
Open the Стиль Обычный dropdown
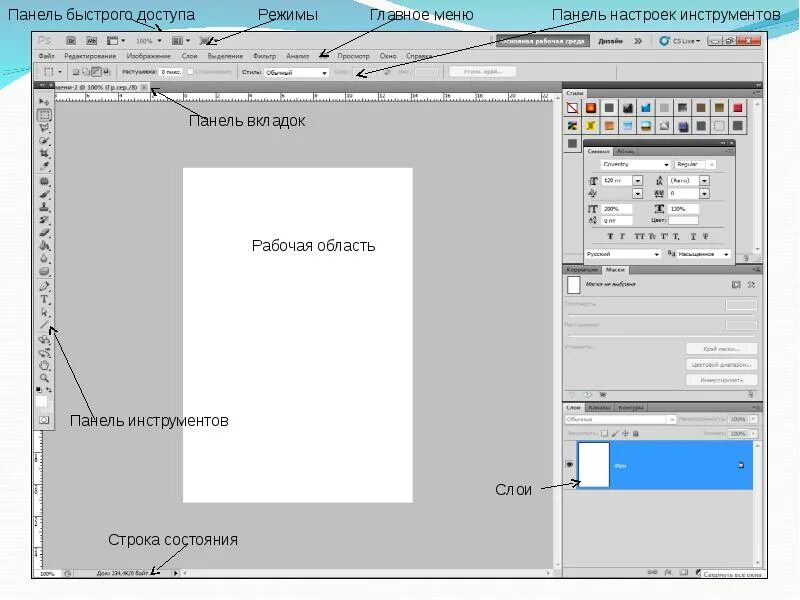[x=296, y=72]
